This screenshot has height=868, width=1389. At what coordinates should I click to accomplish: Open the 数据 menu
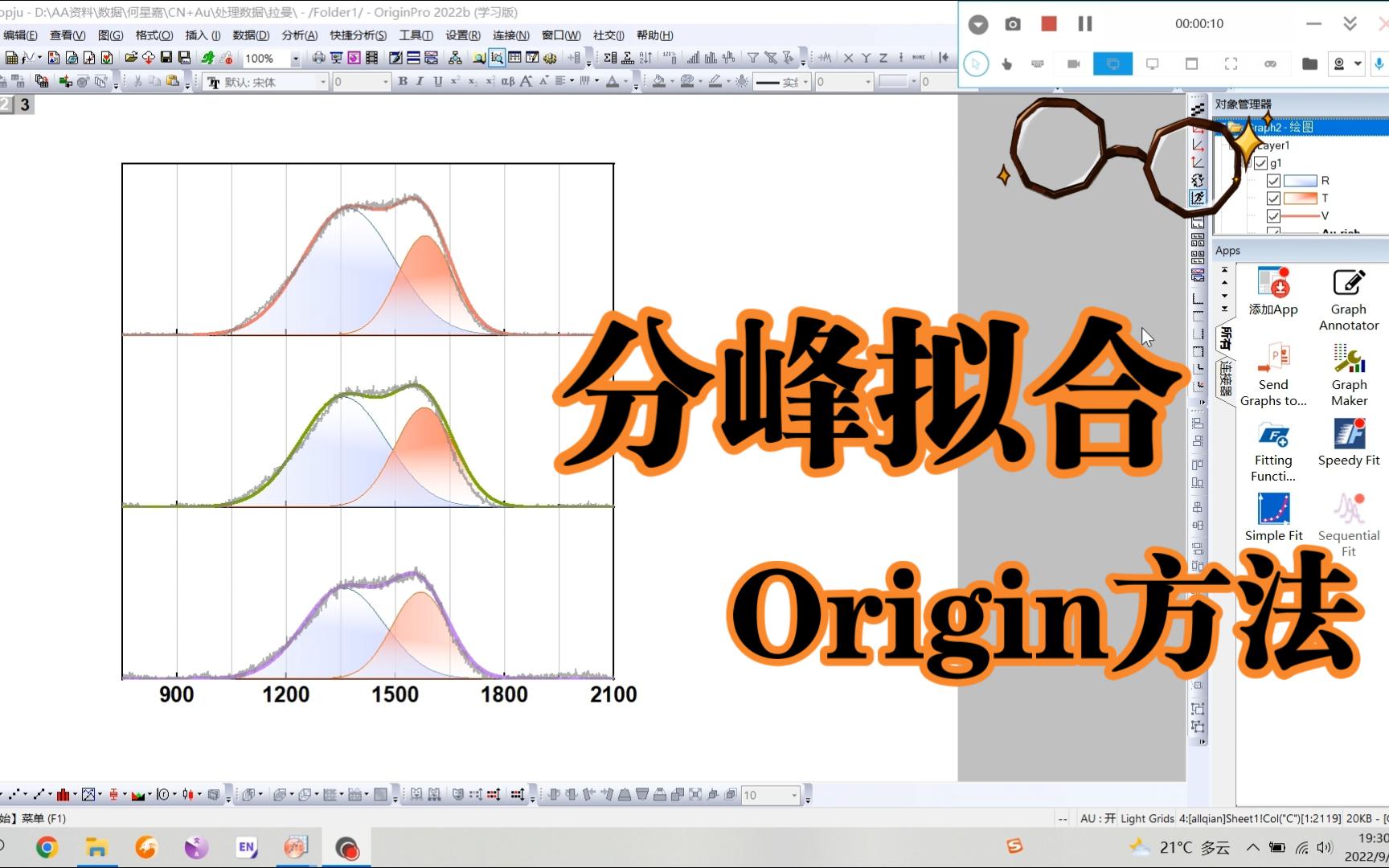252,35
